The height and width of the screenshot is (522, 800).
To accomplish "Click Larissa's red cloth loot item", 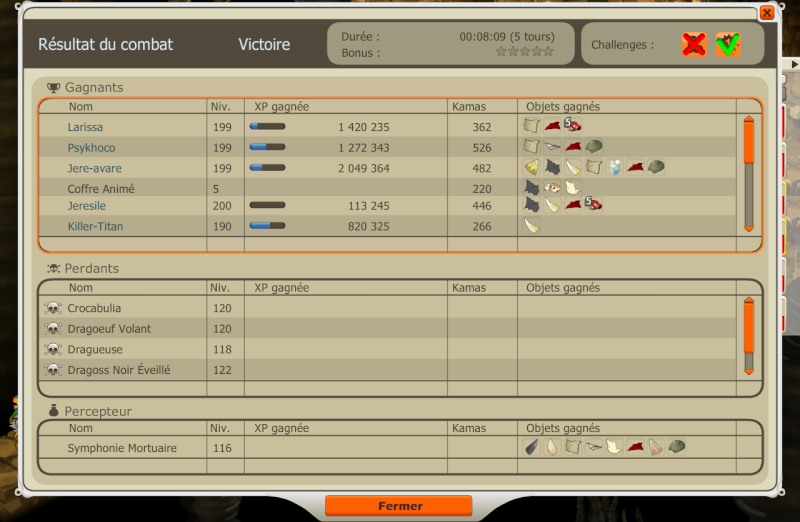I will [x=552, y=126].
